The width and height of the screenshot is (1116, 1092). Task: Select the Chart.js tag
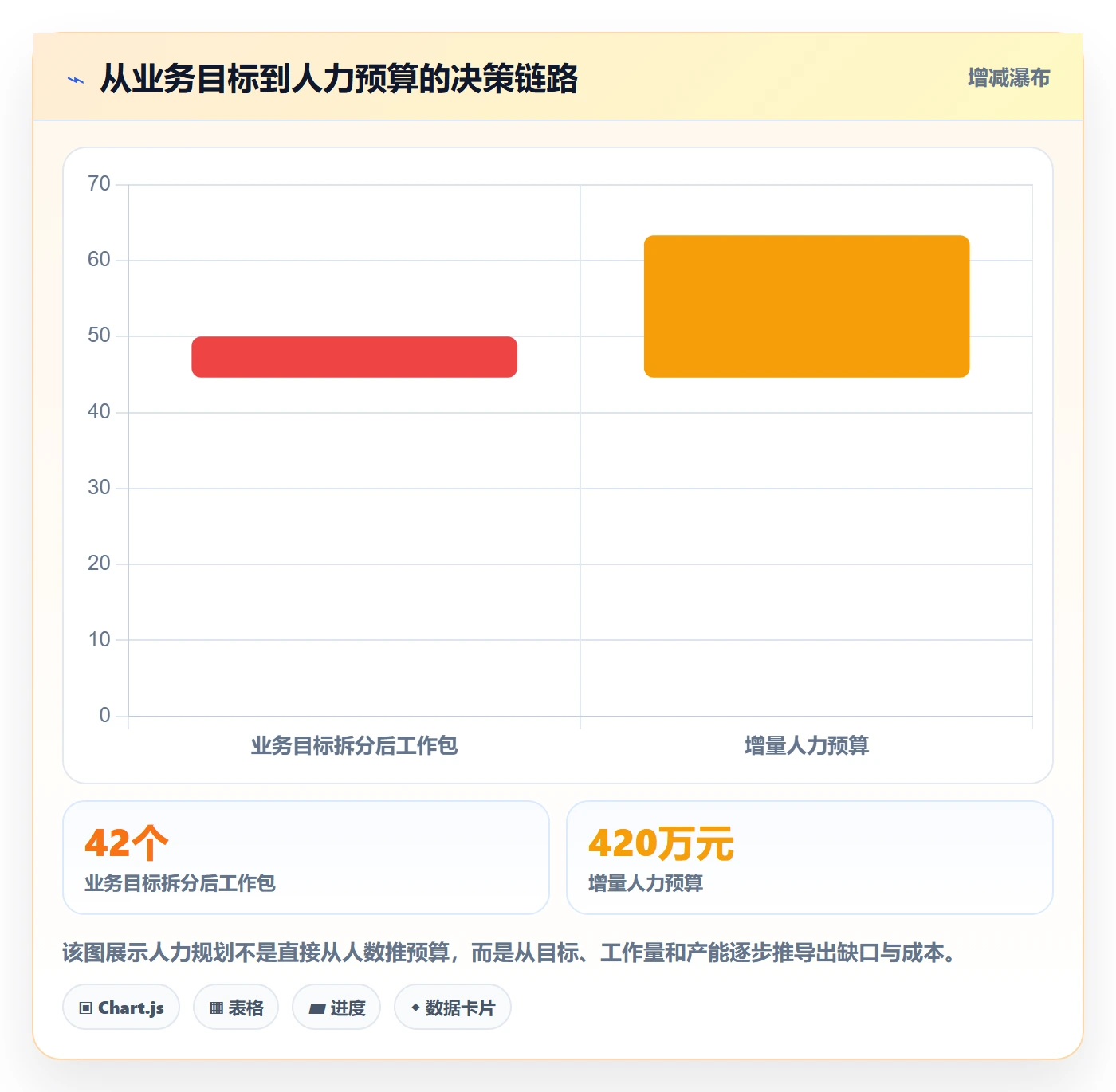coord(121,1008)
